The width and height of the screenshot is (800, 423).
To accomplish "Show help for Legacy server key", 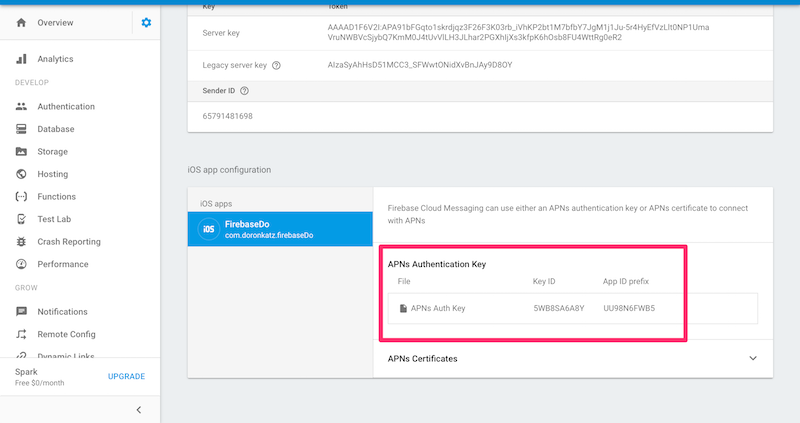I will pyautogui.click(x=276, y=65).
